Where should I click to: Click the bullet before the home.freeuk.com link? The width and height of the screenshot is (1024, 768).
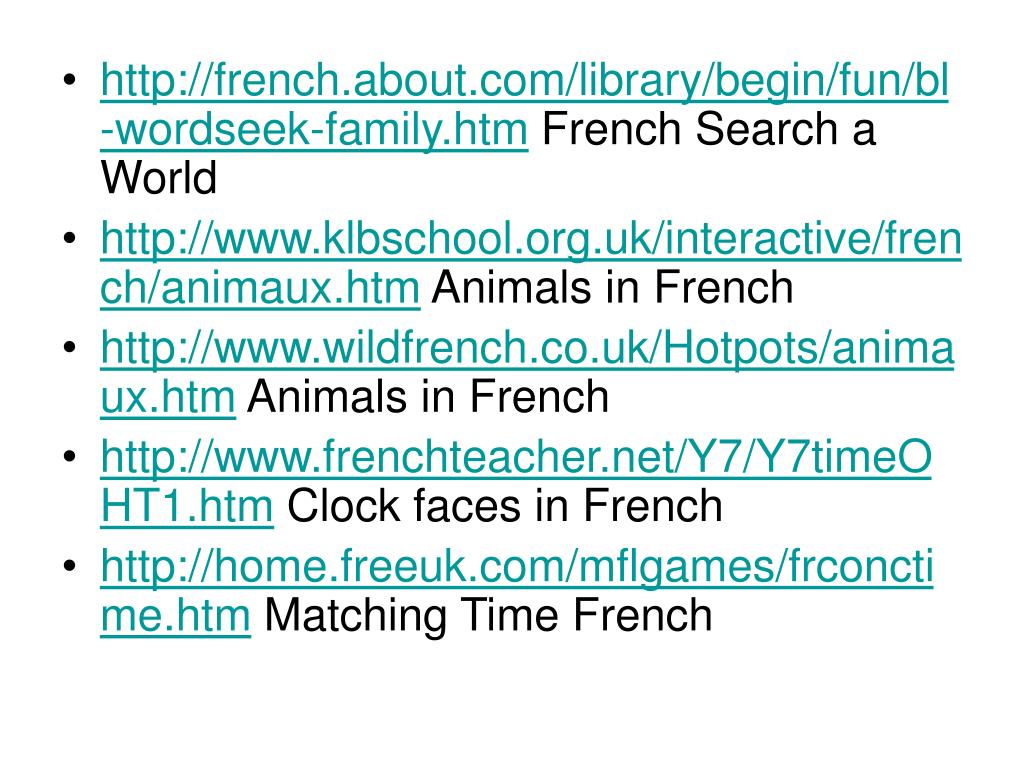click(70, 566)
